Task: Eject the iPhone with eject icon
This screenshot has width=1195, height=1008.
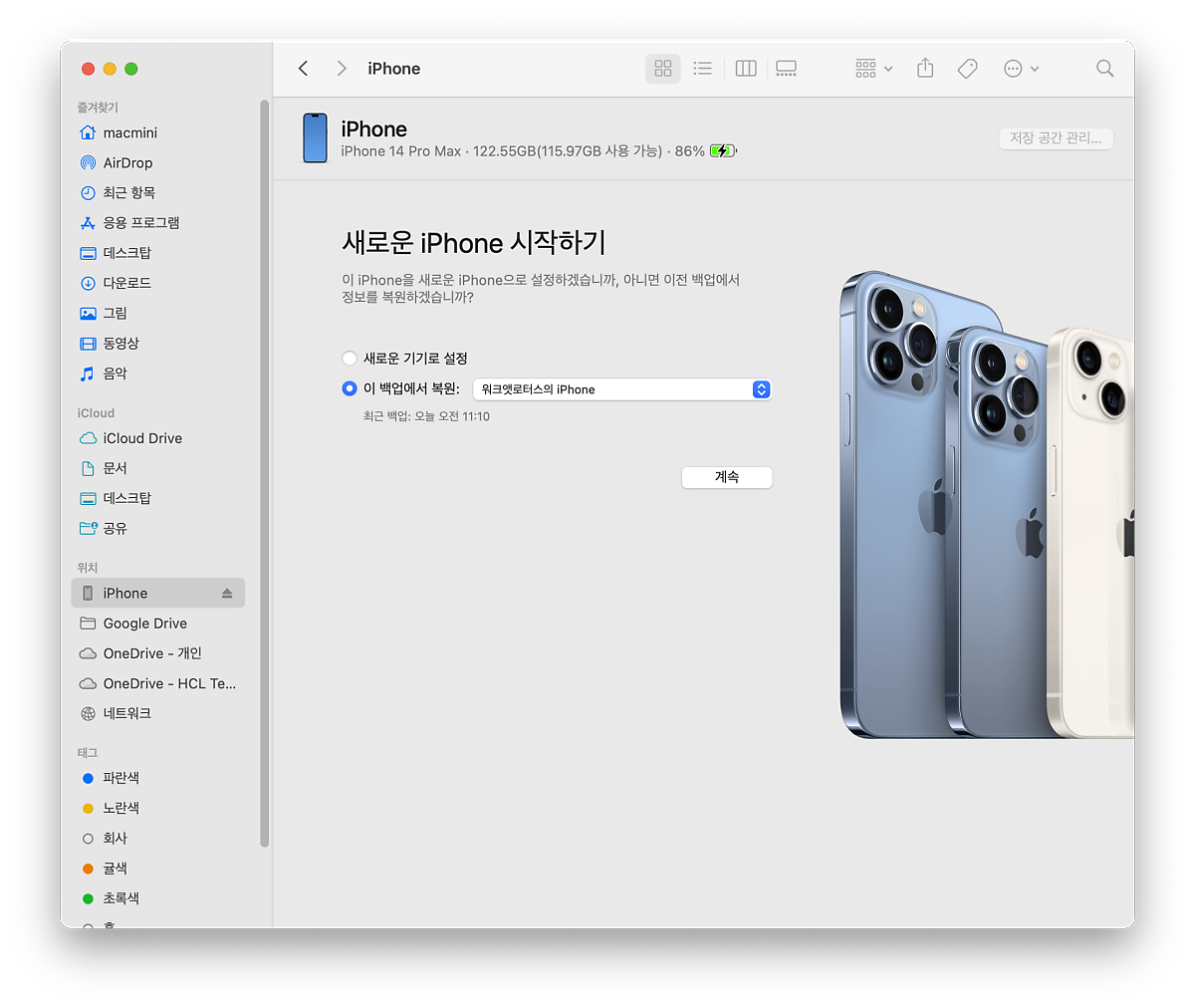Action: (x=227, y=593)
